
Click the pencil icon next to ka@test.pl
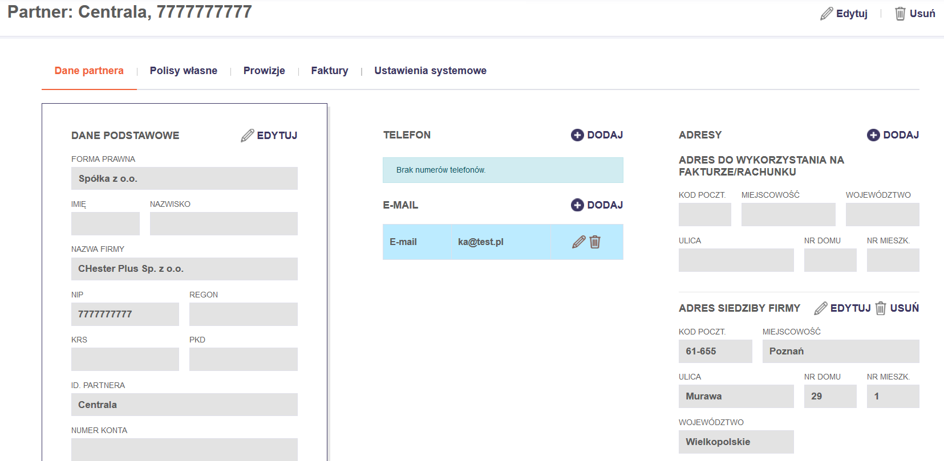[578, 242]
